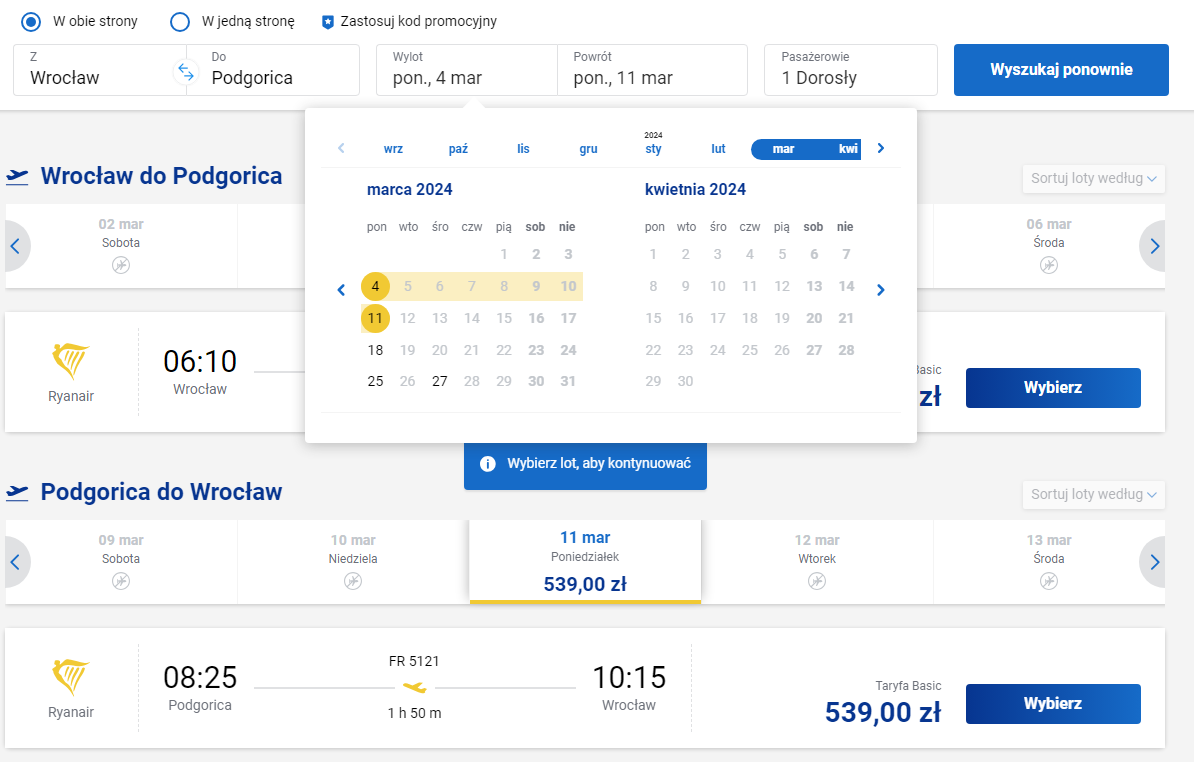Click plane icon beside Podgorica do Wrocław heading
The width and height of the screenshot is (1194, 762).
click(18, 493)
